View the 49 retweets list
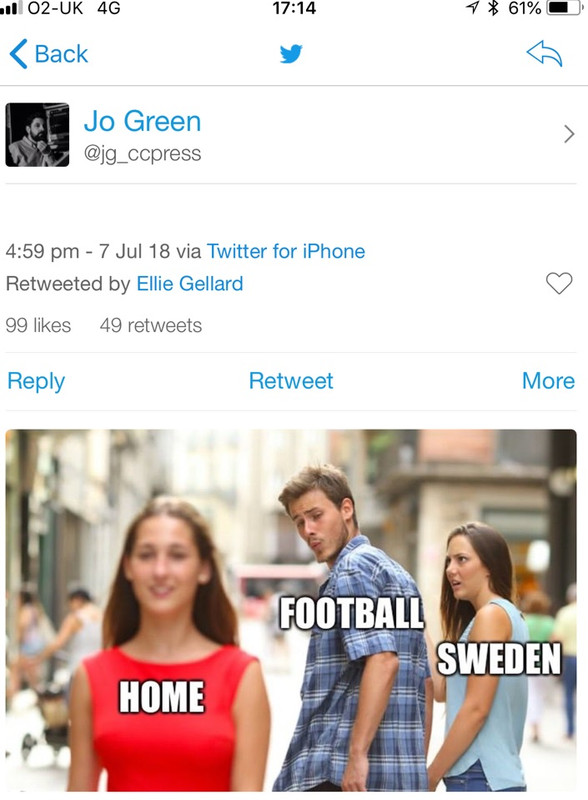The image size is (588, 800). [151, 326]
